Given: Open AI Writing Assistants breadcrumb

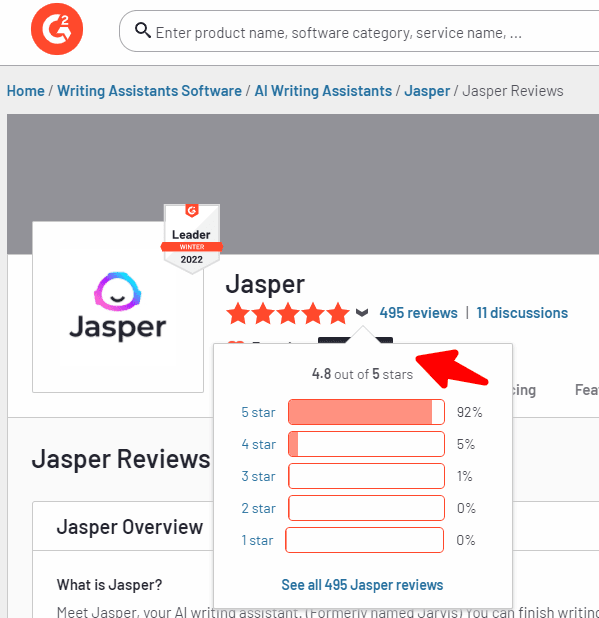Looking at the screenshot, I should (x=323, y=91).
